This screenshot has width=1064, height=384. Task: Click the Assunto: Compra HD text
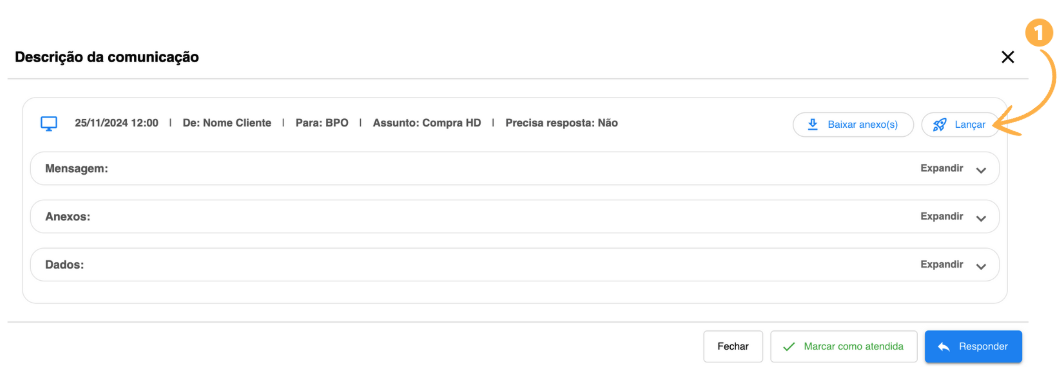tap(427, 123)
